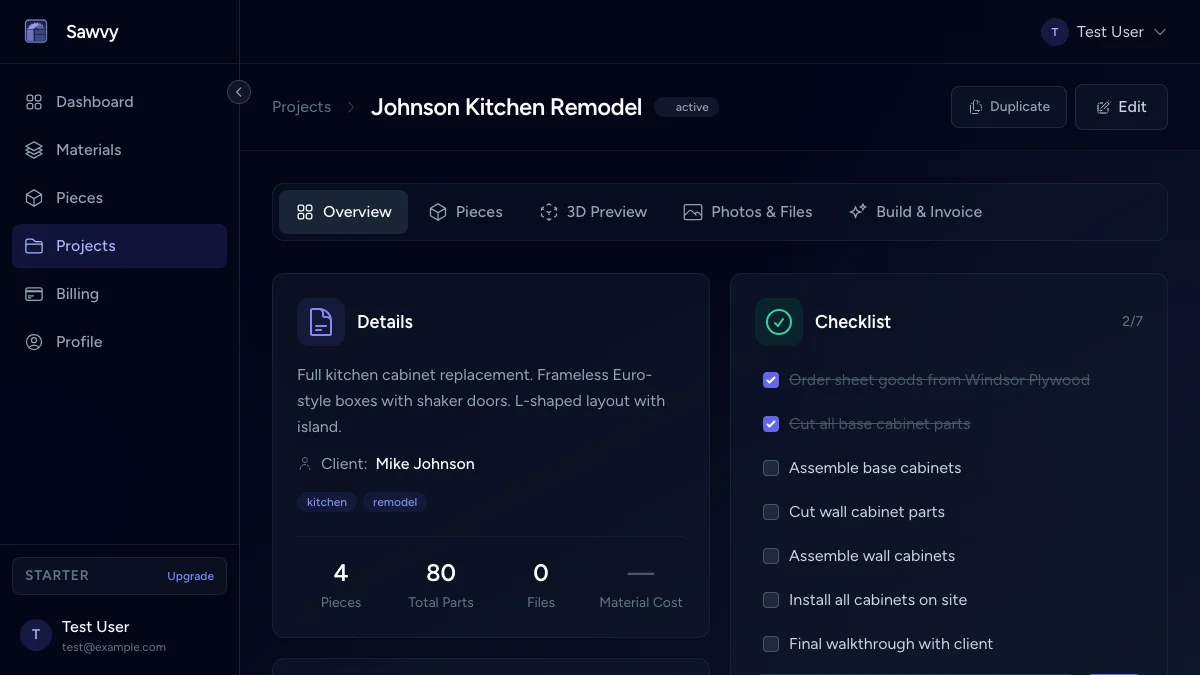Open the Build & Invoice tab

915,212
